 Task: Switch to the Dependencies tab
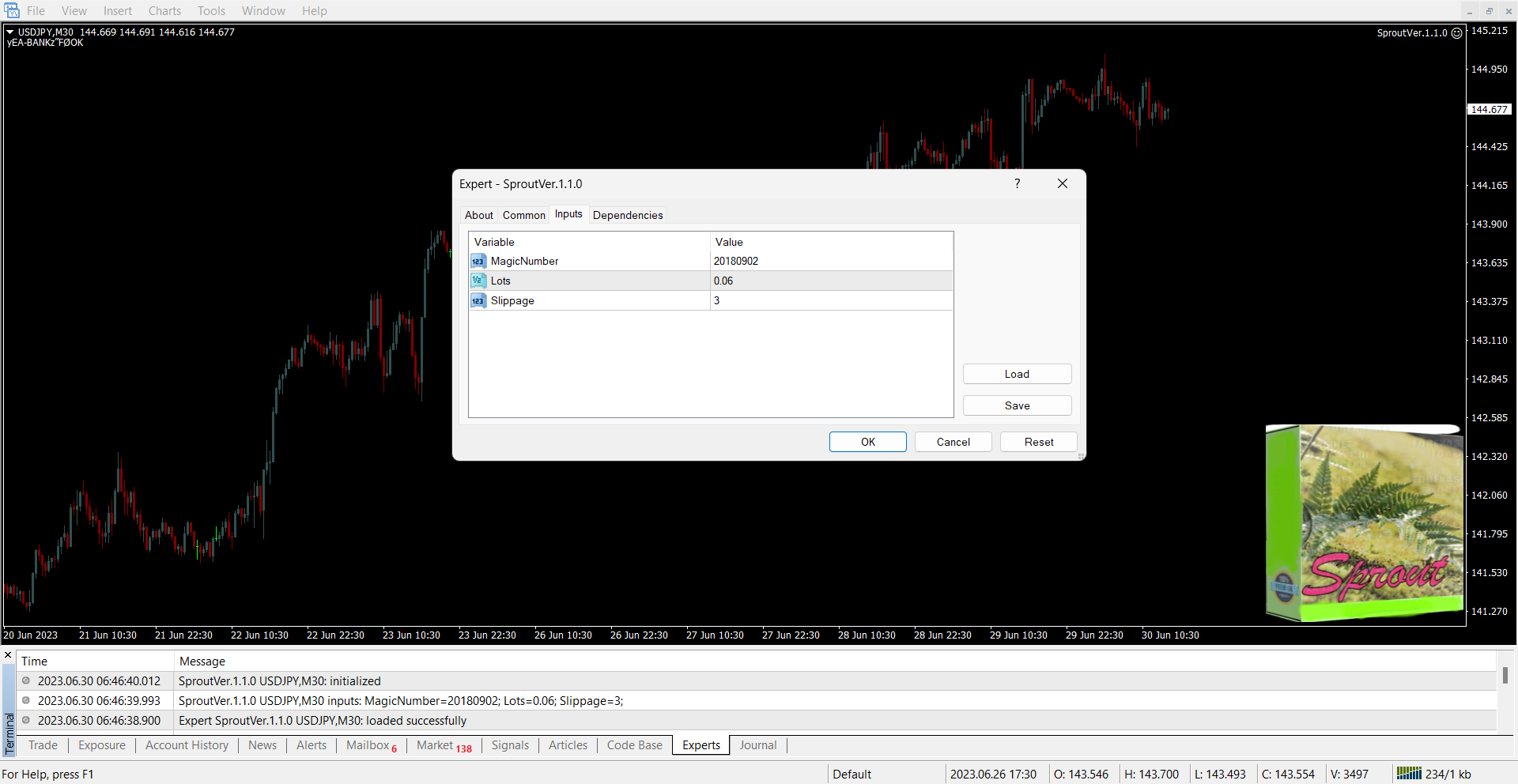(x=628, y=215)
